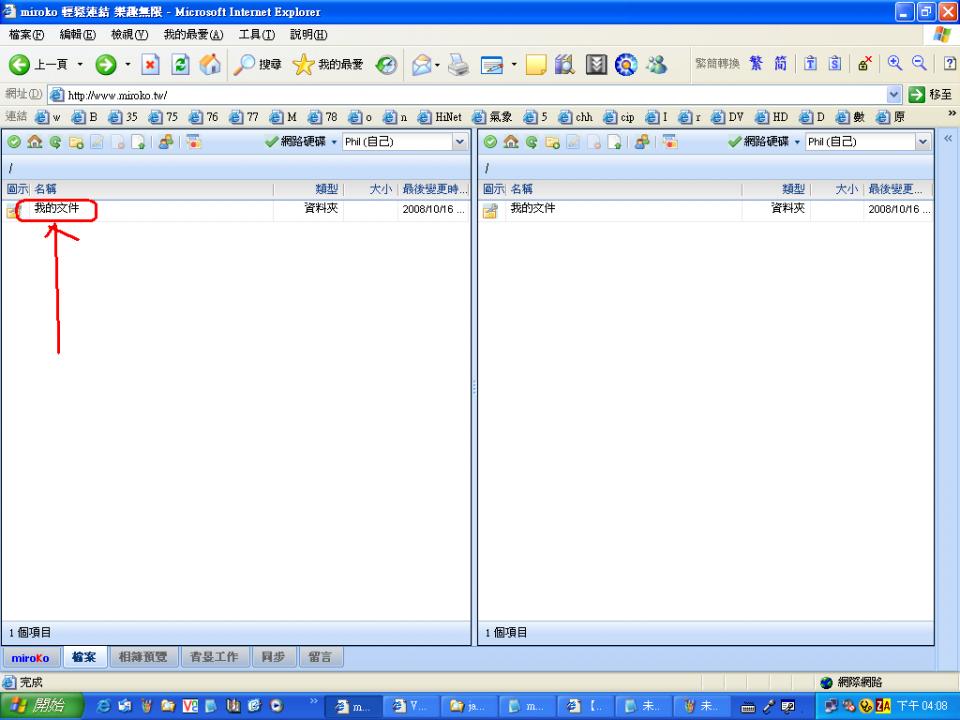Click the IE Back button

click(38, 64)
